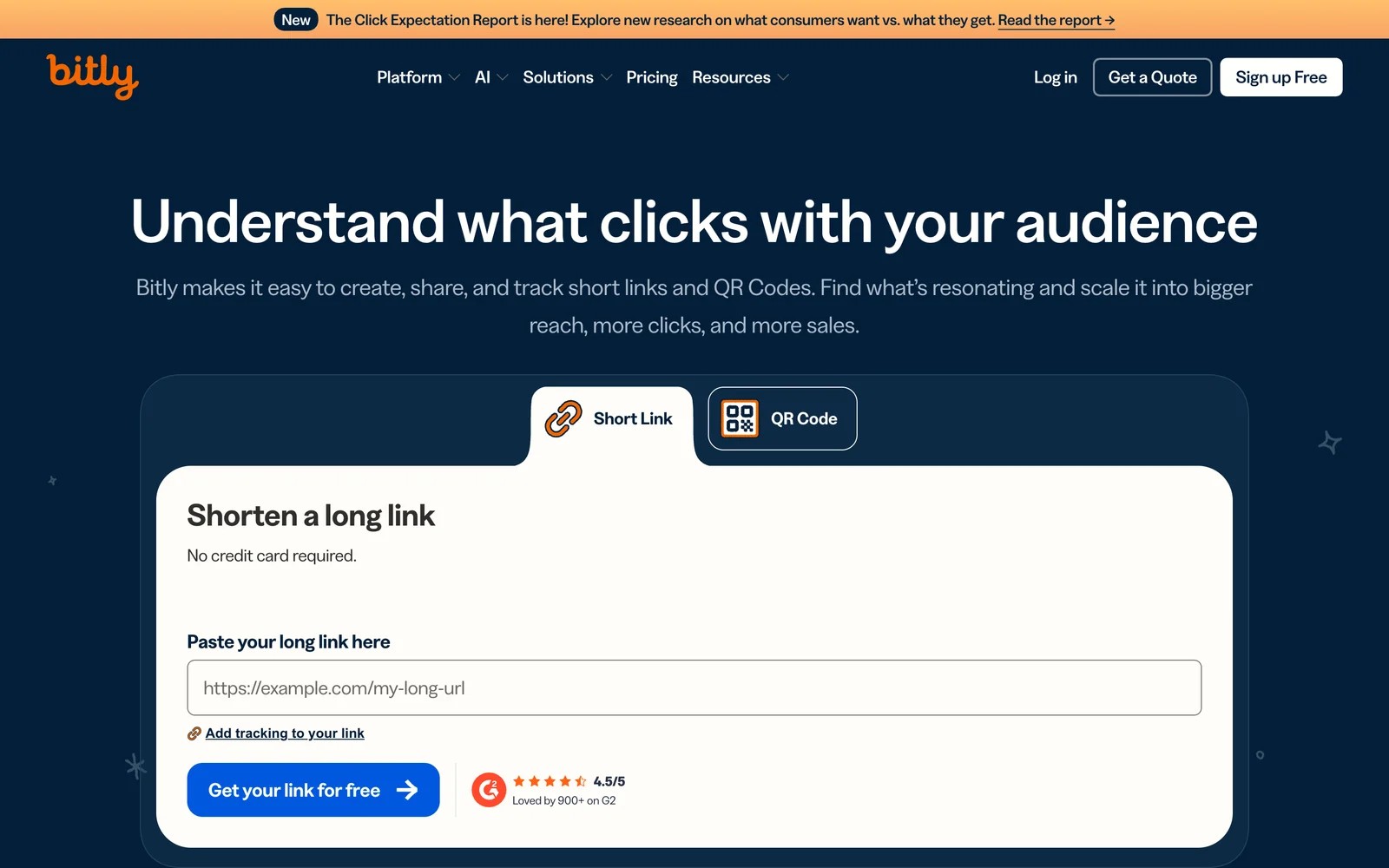
Task: Click the No credit card required text
Action: [272, 556]
